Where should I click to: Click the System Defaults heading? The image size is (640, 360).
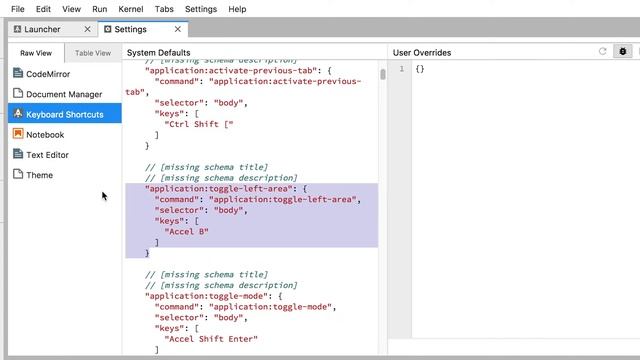(x=158, y=53)
